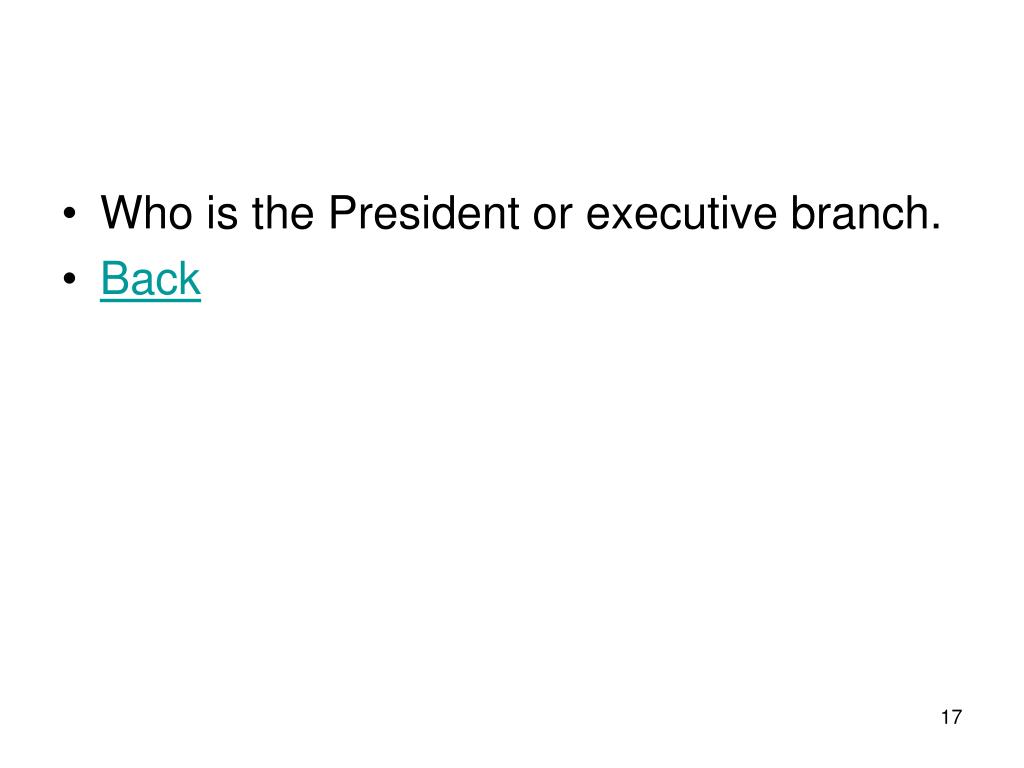The image size is (1024, 768).
Task: Click the letter 'k' ending the Back link
Action: click(191, 278)
